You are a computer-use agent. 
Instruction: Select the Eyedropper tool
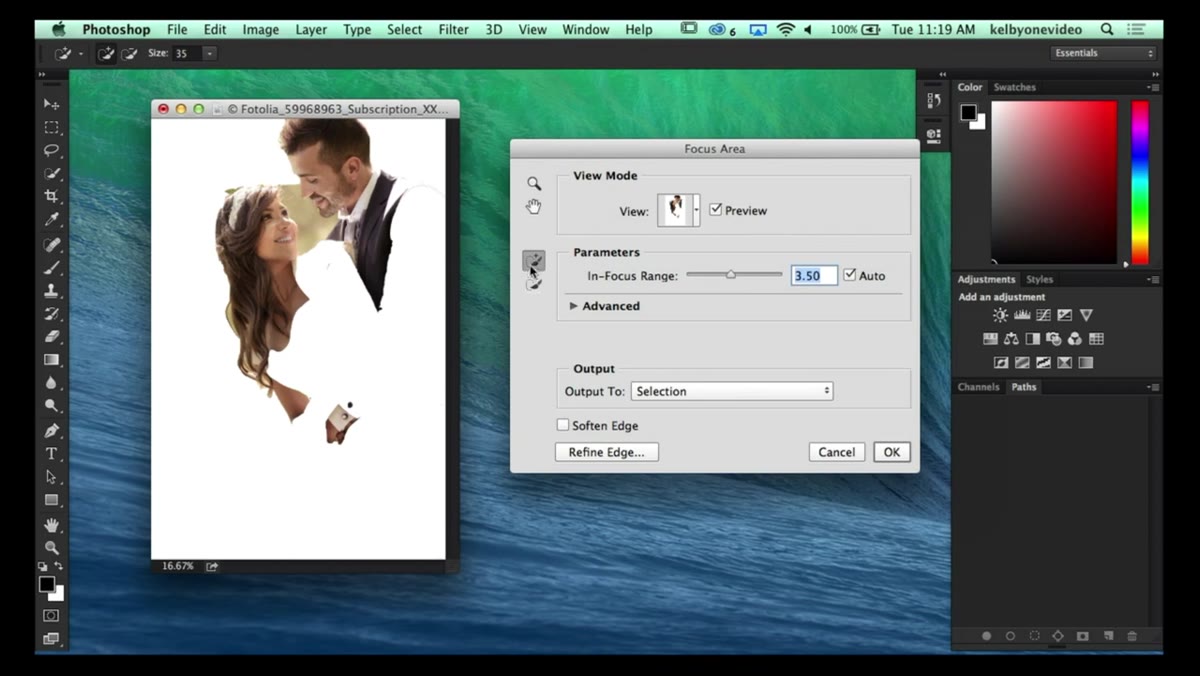[x=51, y=219]
